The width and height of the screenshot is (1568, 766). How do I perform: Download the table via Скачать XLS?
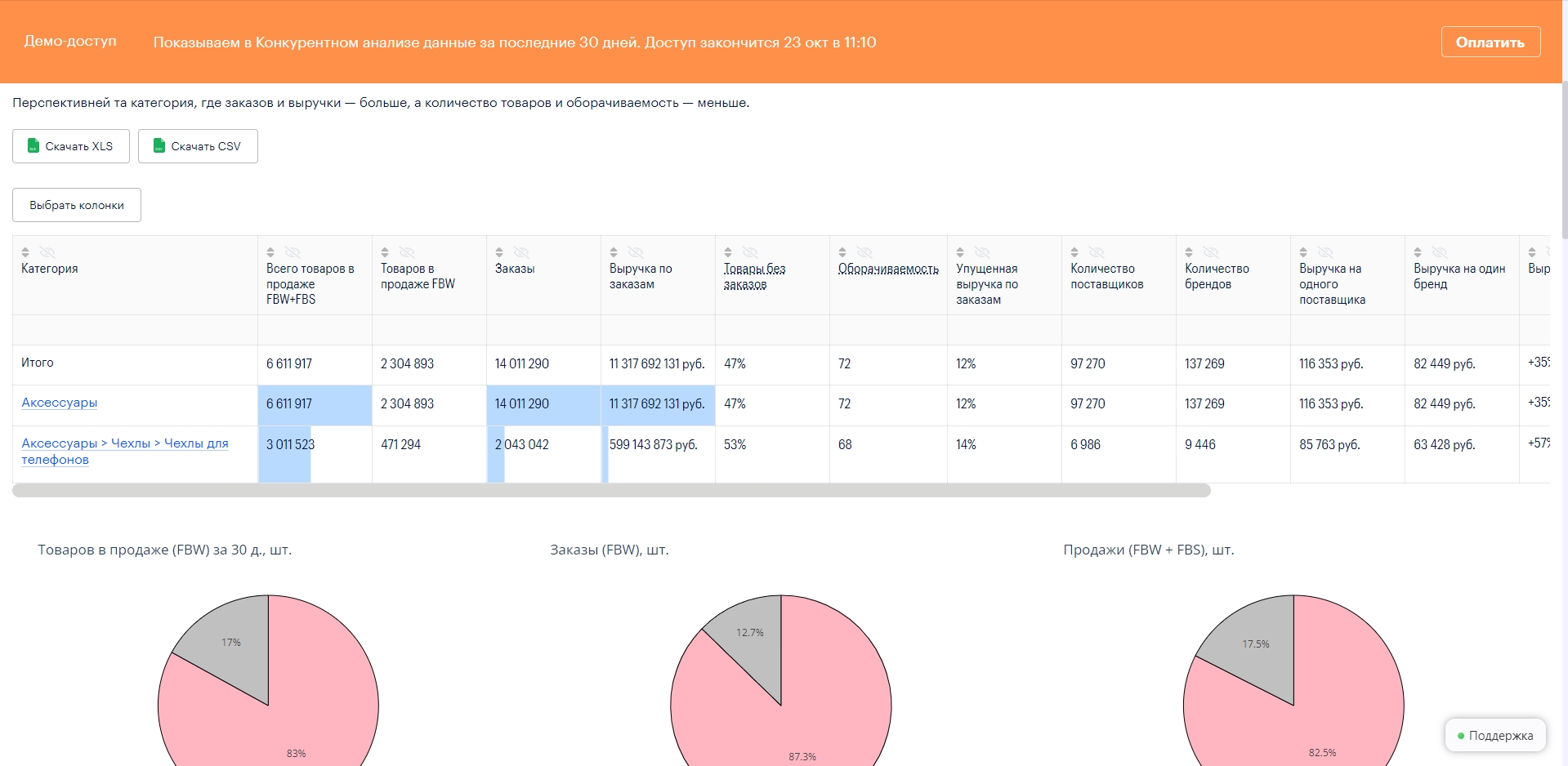tap(71, 146)
